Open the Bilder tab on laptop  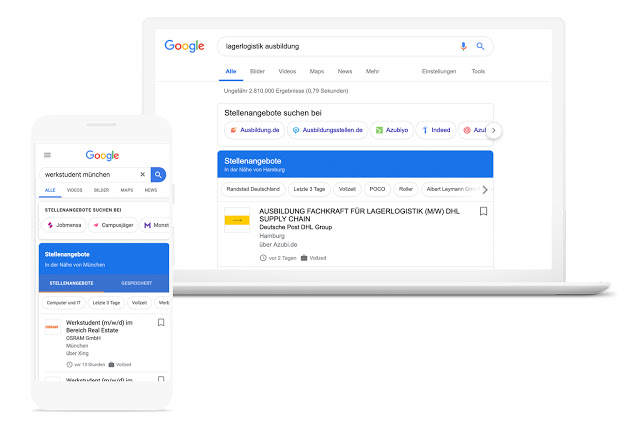click(257, 71)
